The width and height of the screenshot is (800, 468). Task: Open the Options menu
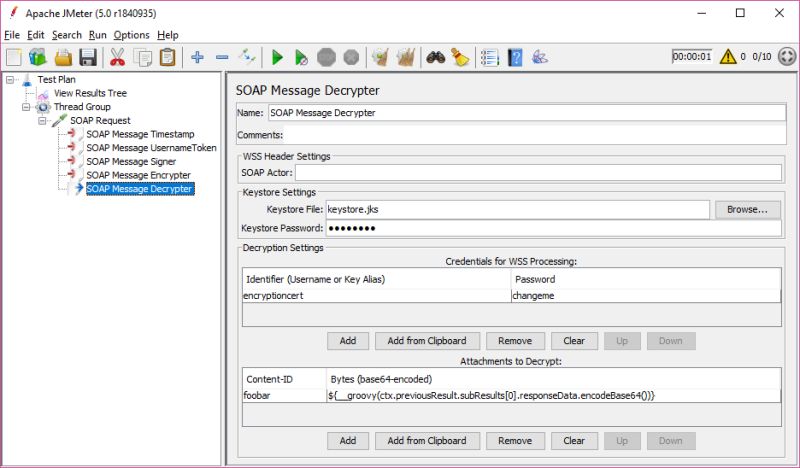click(x=132, y=35)
